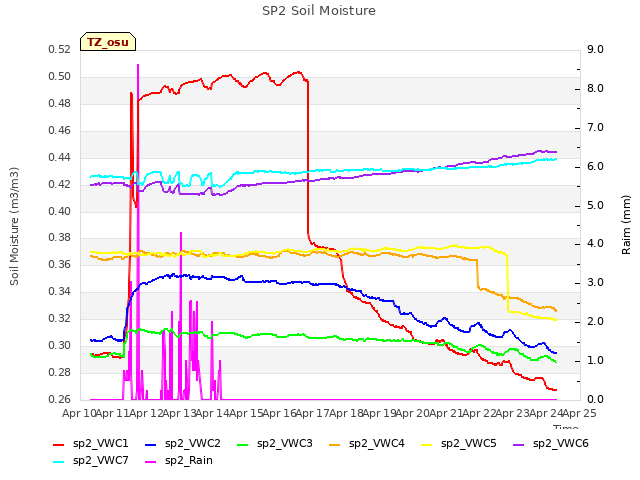Click the green sp2_VWC3 legend swatch
The image size is (640, 480).
pos(243,444)
